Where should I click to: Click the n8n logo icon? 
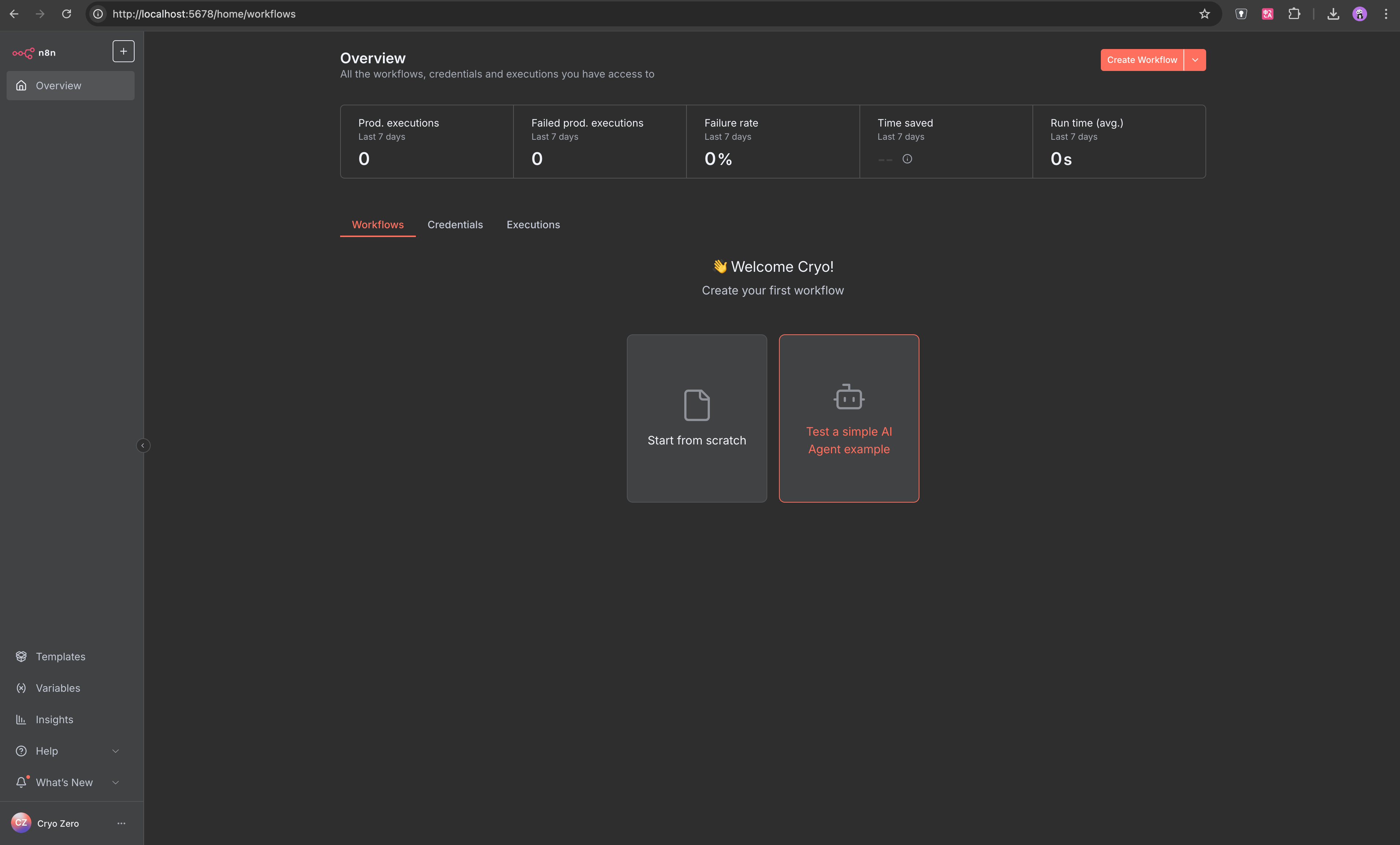pyautogui.click(x=23, y=53)
